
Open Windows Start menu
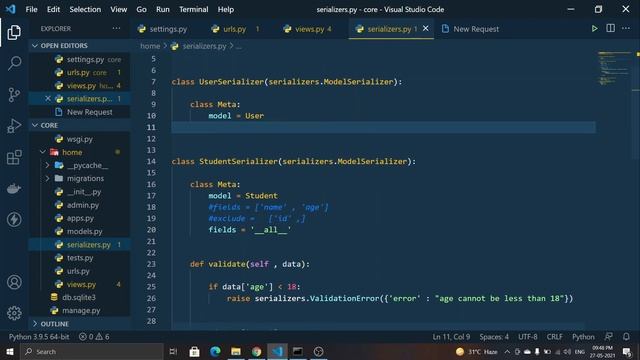point(10,351)
